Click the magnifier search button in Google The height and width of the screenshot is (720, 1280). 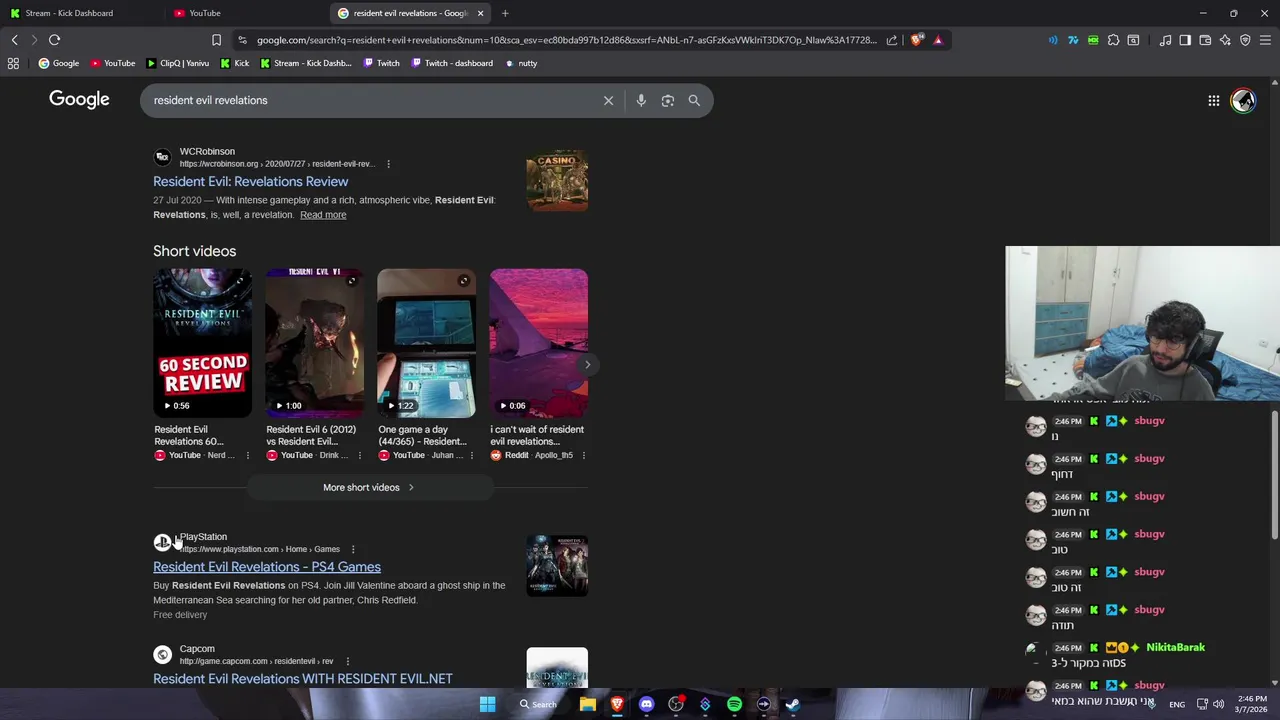pyautogui.click(x=694, y=100)
